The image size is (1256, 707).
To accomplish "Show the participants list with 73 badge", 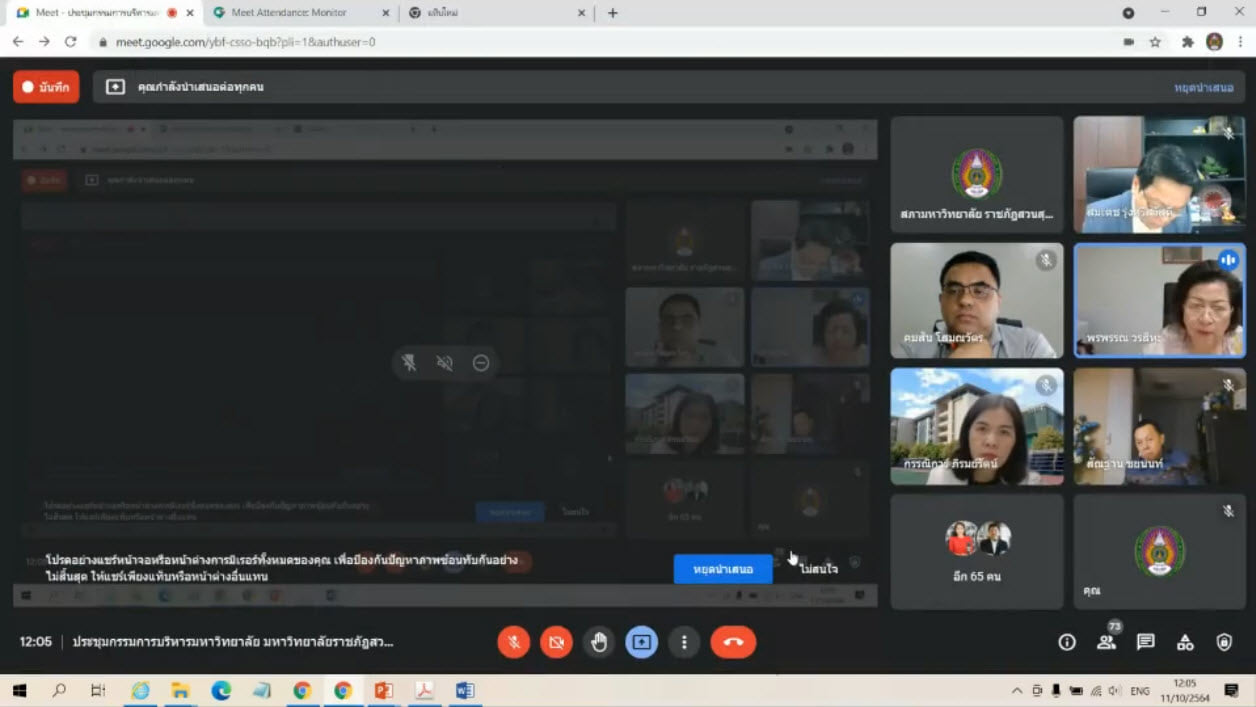I will (x=1106, y=642).
